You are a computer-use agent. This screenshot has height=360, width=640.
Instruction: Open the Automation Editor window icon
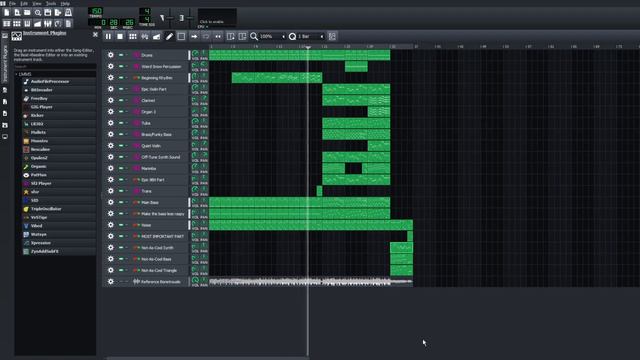[x=38, y=23]
